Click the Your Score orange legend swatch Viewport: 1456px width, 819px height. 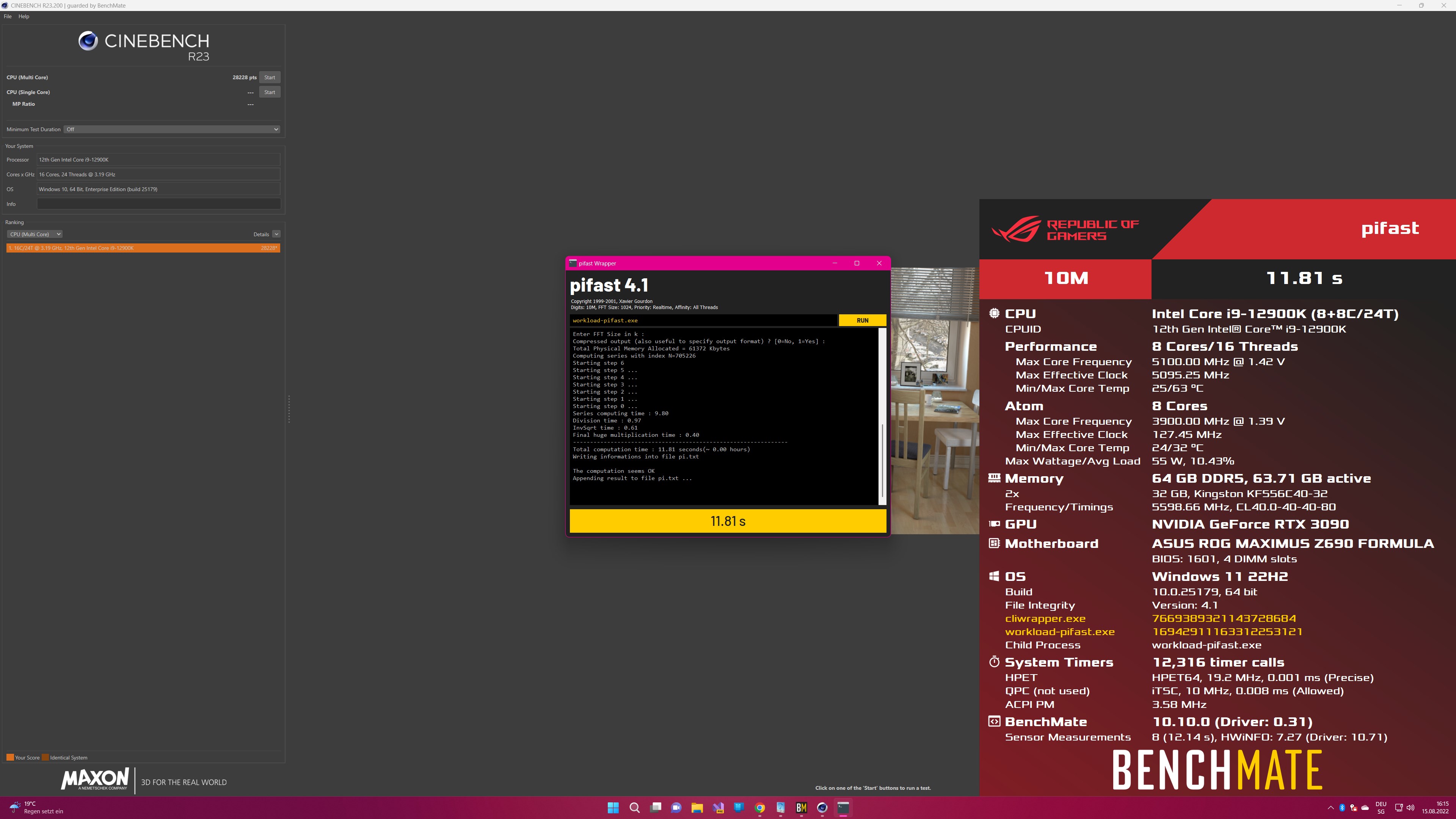[9, 758]
